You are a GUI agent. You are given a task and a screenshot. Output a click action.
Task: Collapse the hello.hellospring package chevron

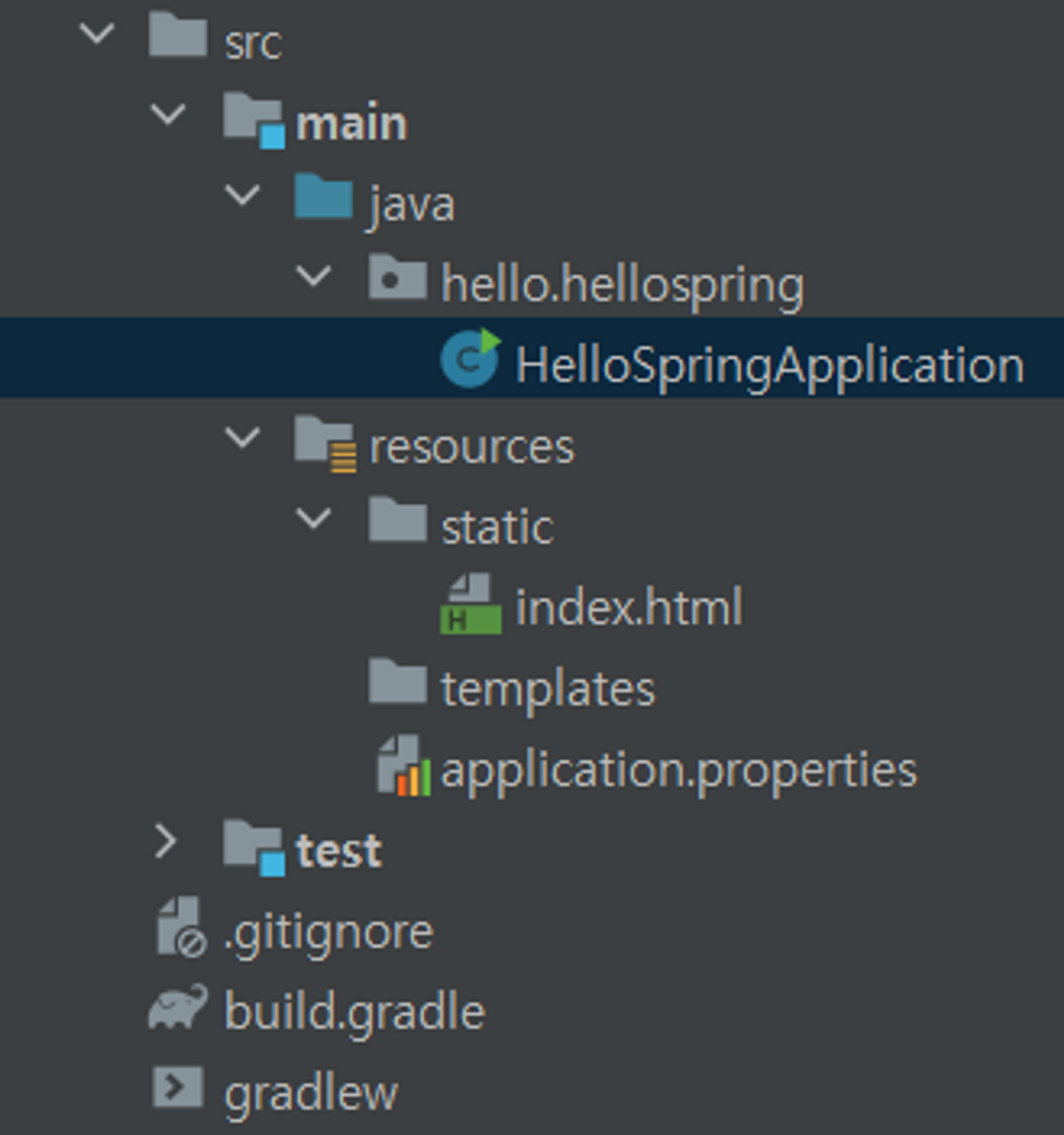(313, 276)
